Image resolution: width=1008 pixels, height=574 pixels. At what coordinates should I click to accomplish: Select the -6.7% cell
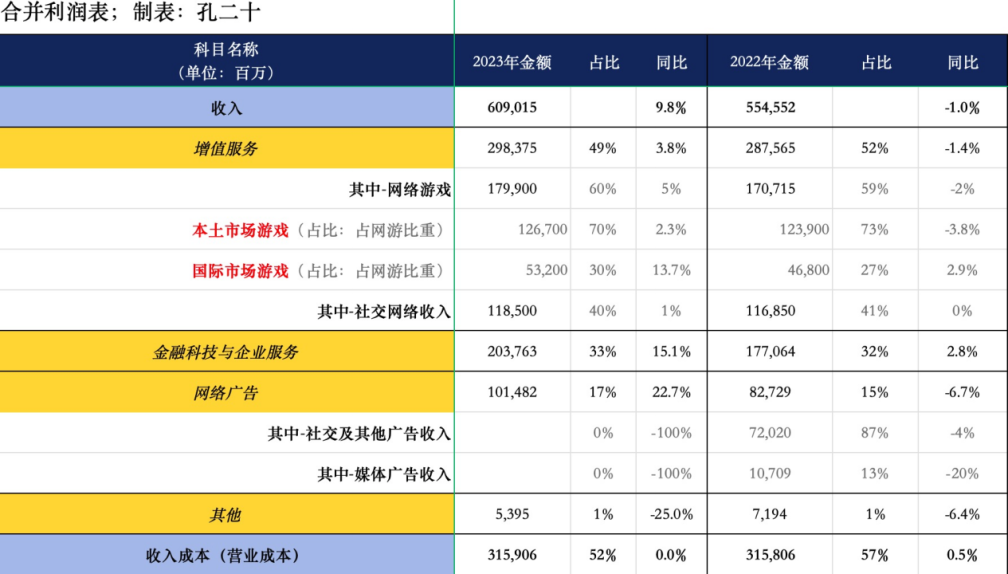(x=962, y=392)
